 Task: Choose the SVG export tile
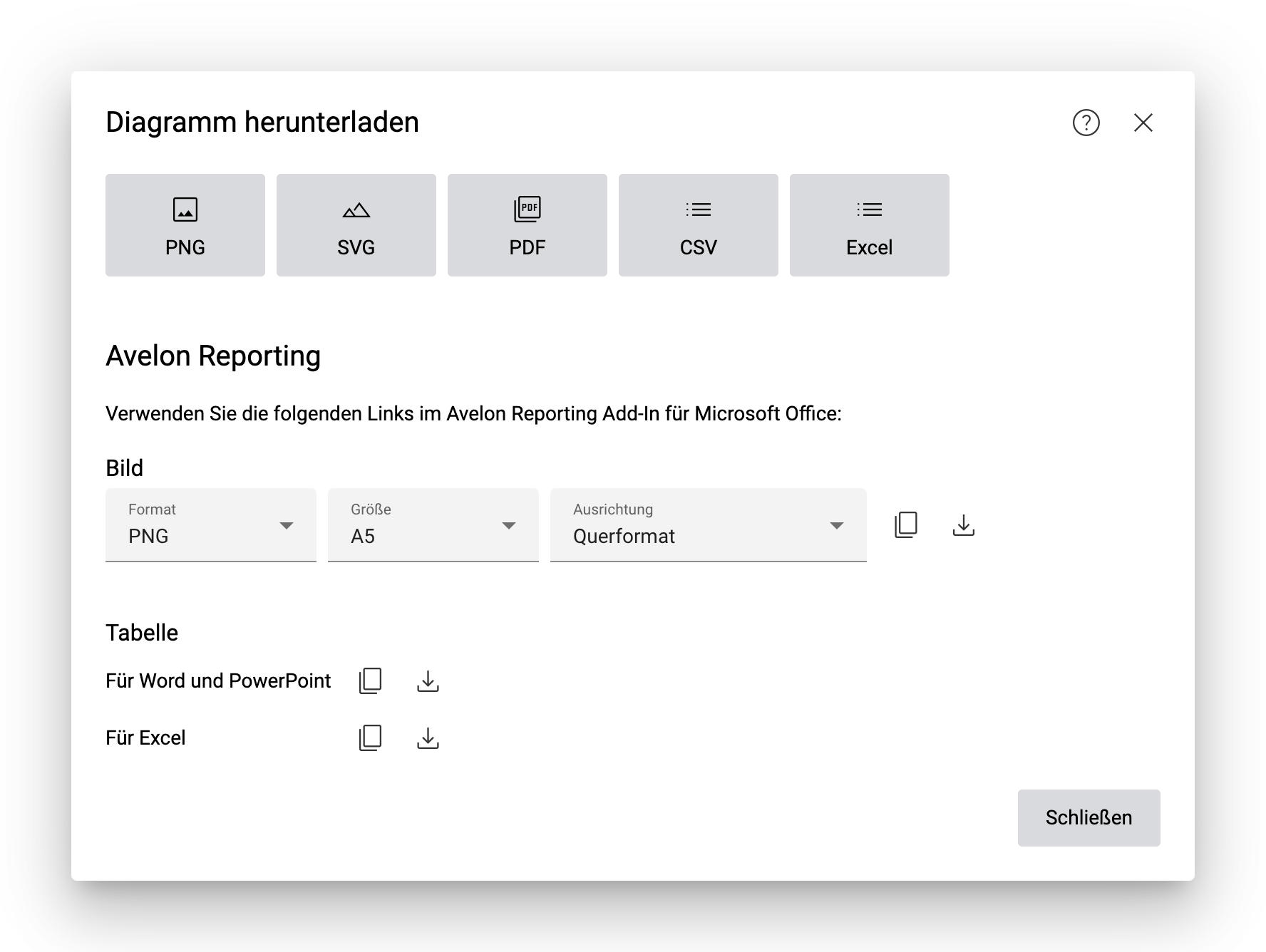(x=356, y=225)
